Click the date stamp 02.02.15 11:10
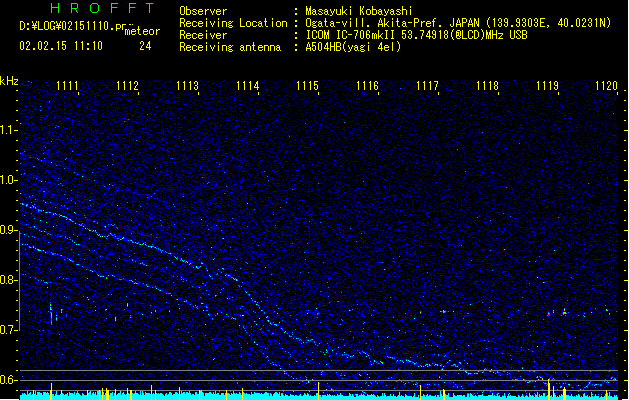This screenshot has width=629, height=400. [x=61, y=46]
